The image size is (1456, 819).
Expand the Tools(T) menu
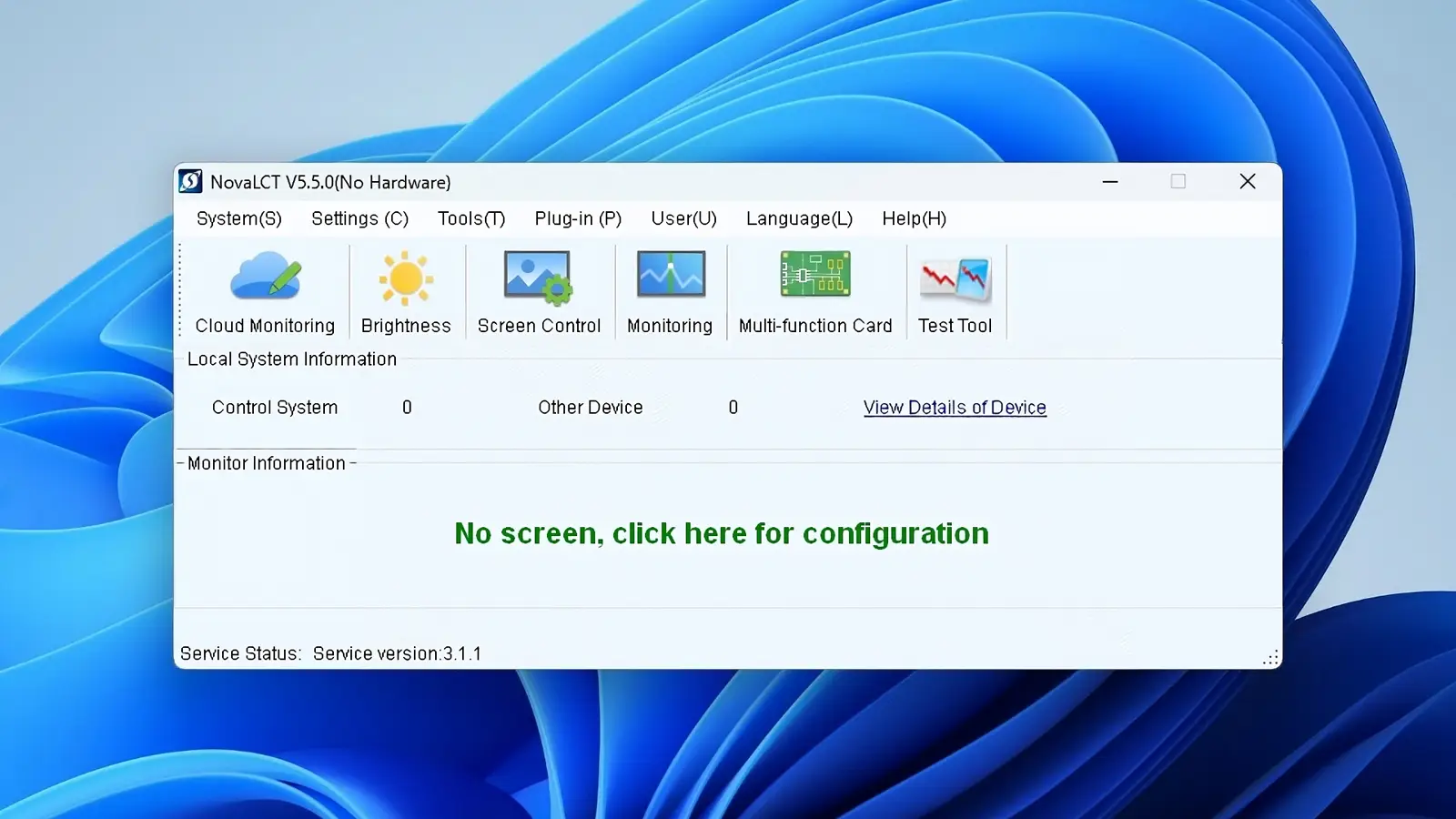tap(471, 218)
